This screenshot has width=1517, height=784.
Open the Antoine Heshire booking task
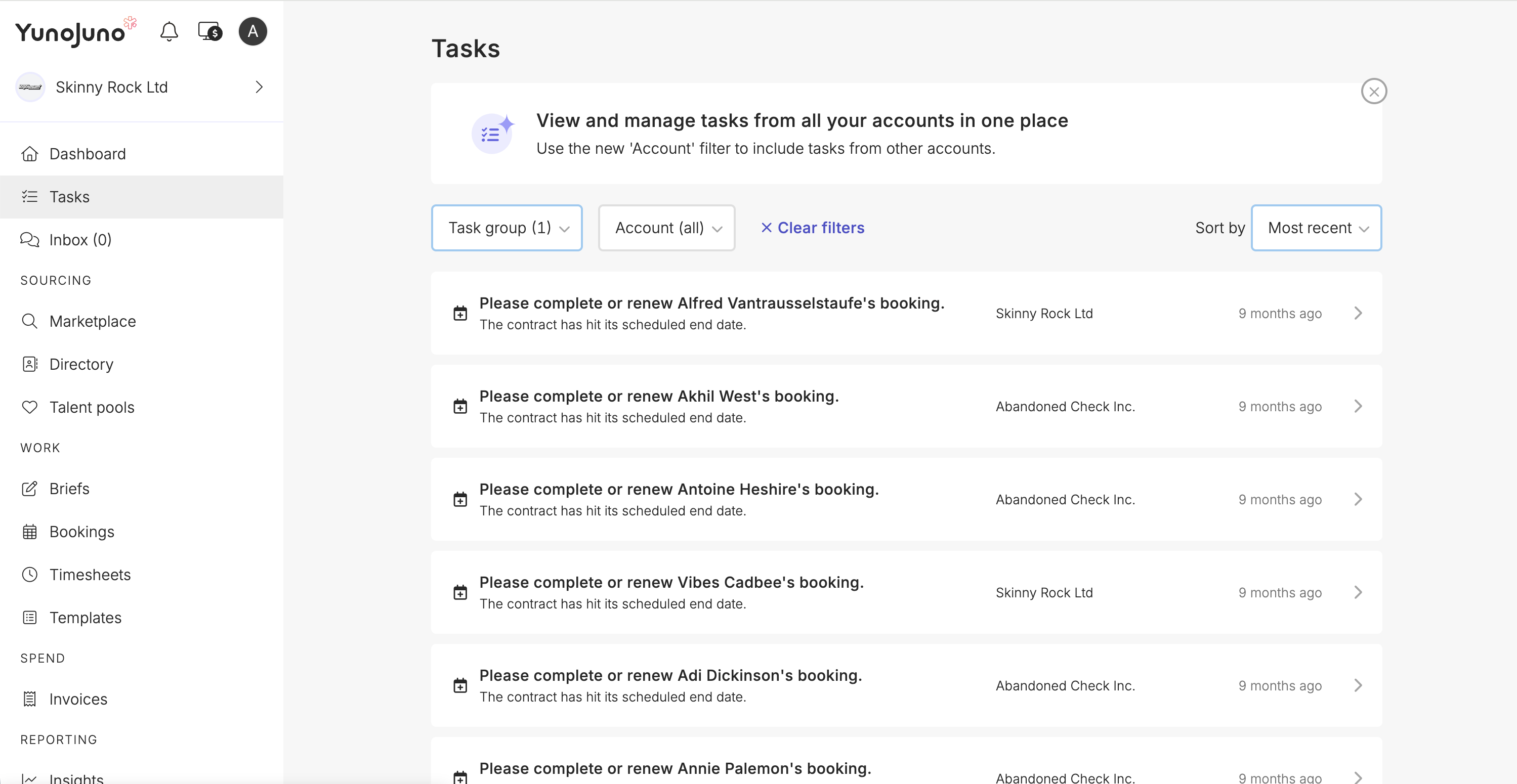(679, 490)
